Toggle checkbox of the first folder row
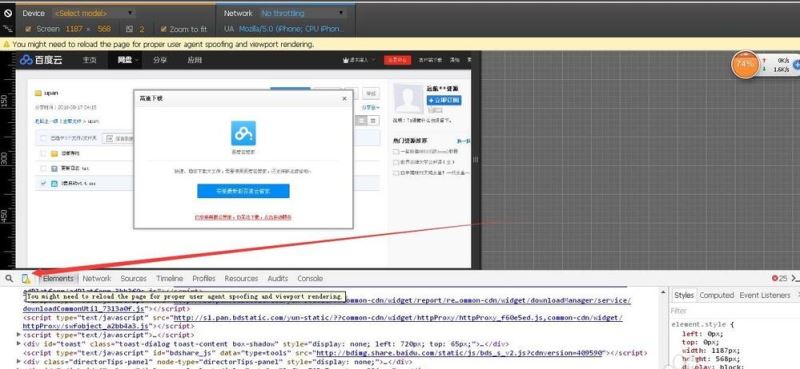Viewport: 800px width, 369px height. (x=43, y=153)
